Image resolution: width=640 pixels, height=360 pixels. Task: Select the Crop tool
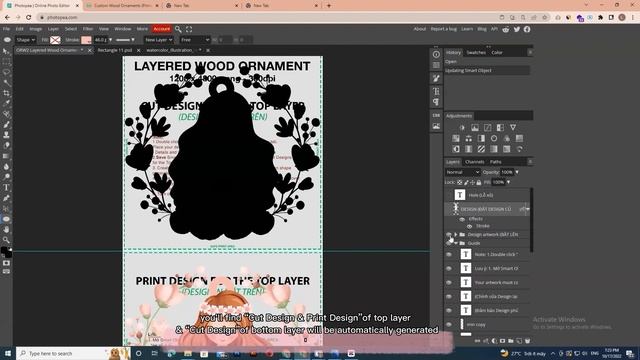click(6, 93)
